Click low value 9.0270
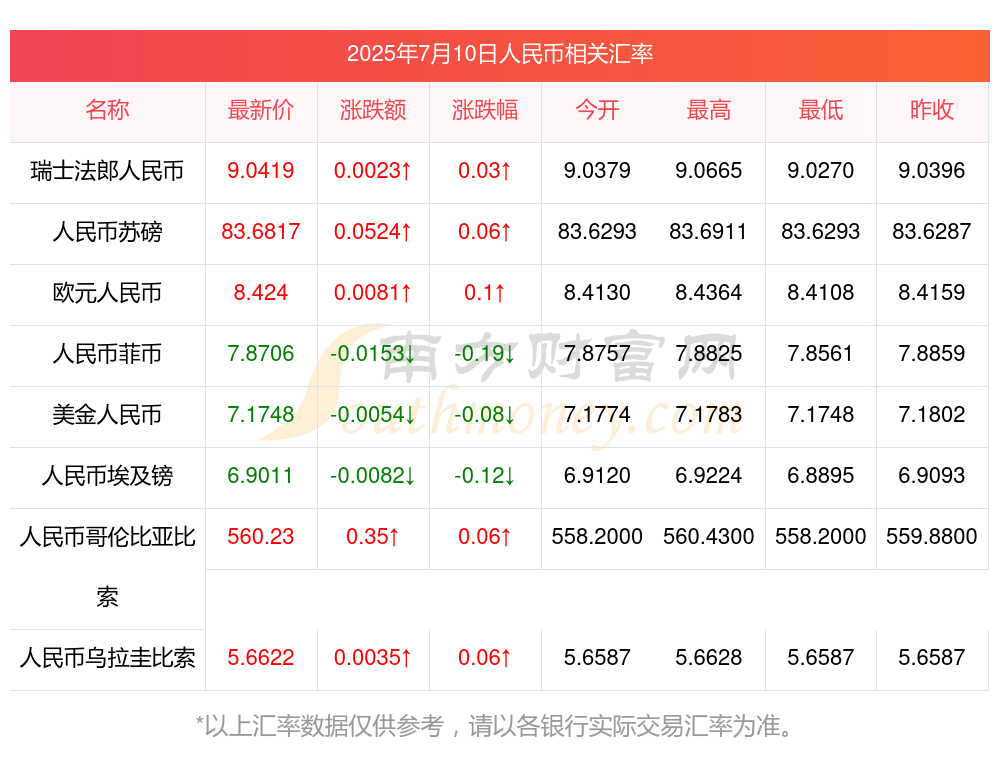This screenshot has width=1000, height=757. point(821,171)
